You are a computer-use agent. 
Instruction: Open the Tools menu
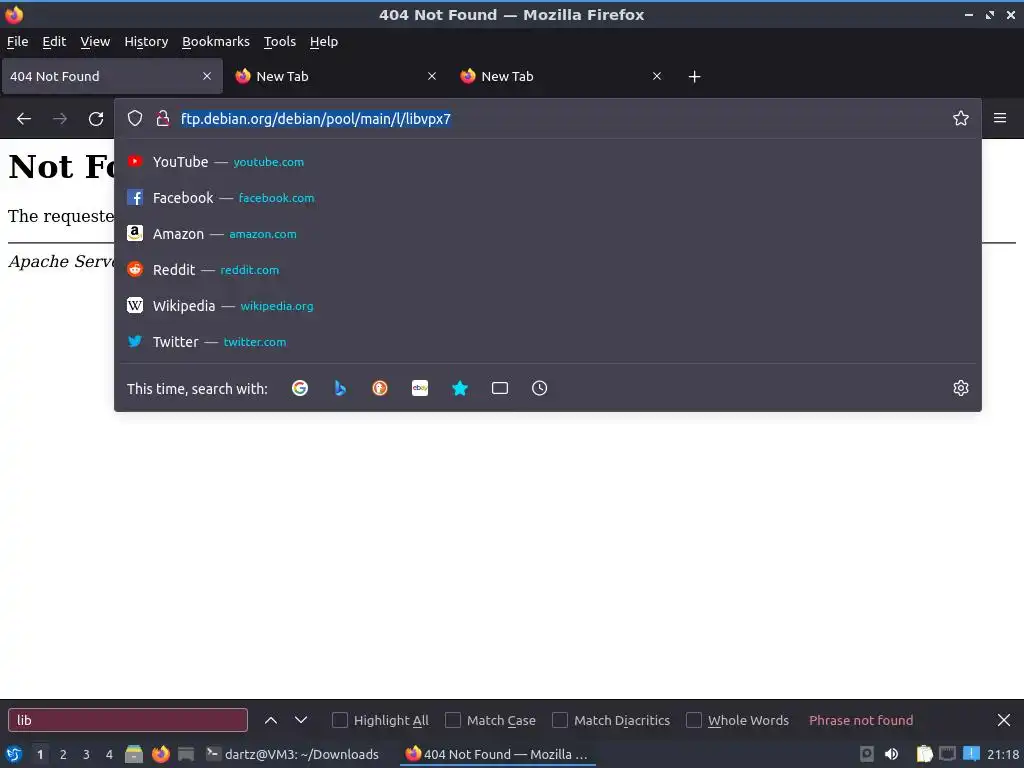point(280,41)
